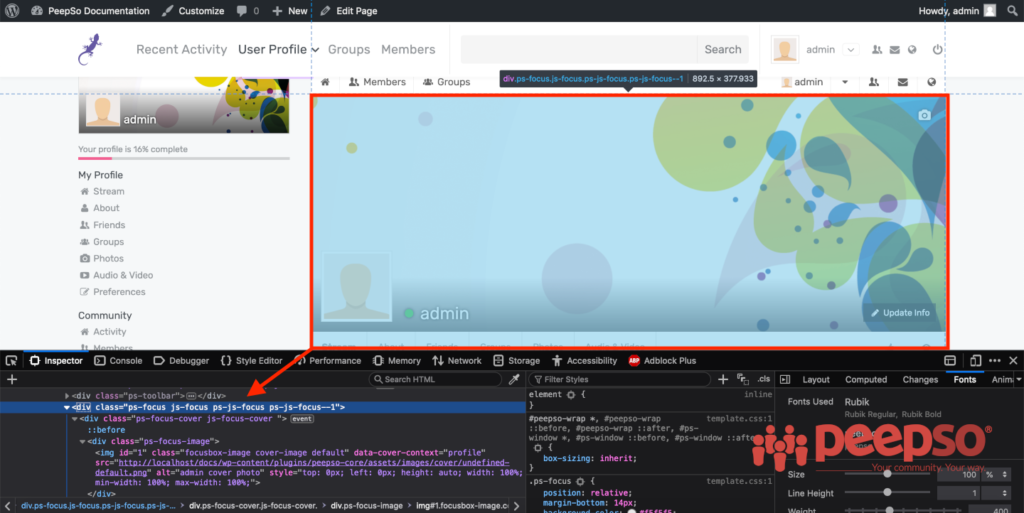The image size is (1024, 513).
Task: Click the eyedropper tool beside Search HTML
Action: click(x=514, y=379)
